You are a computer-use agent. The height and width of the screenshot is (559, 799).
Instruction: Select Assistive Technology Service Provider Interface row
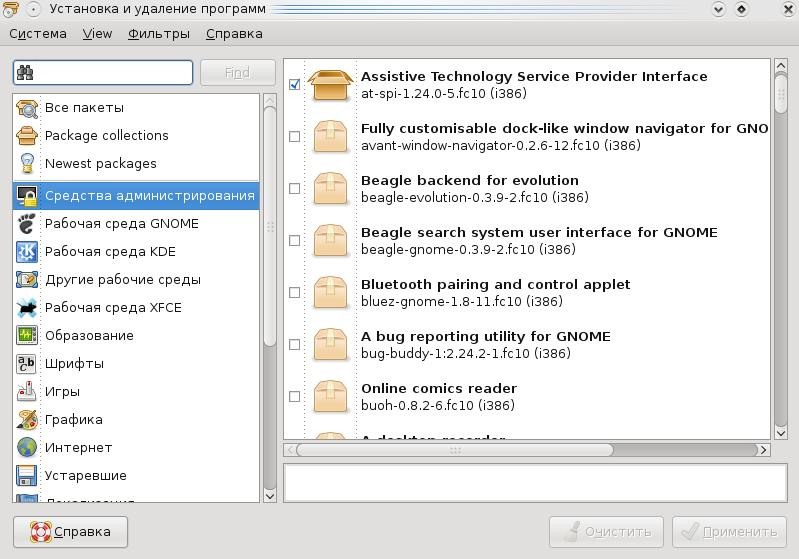pyautogui.click(x=527, y=85)
